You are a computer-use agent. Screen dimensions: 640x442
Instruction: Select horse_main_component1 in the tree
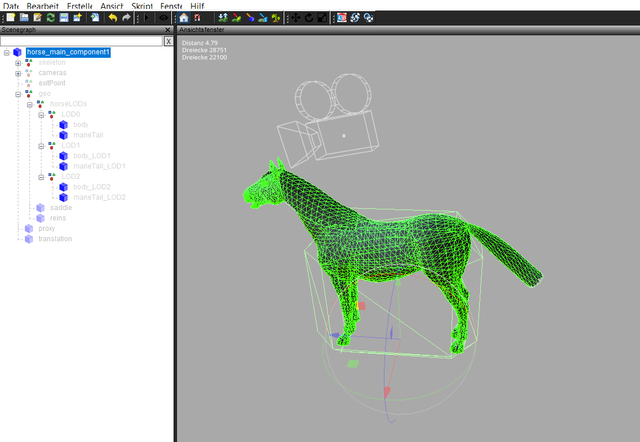[68, 52]
